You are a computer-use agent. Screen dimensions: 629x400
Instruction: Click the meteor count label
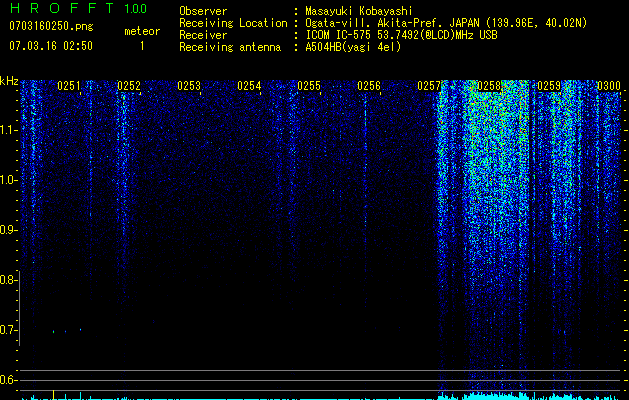click(x=142, y=31)
